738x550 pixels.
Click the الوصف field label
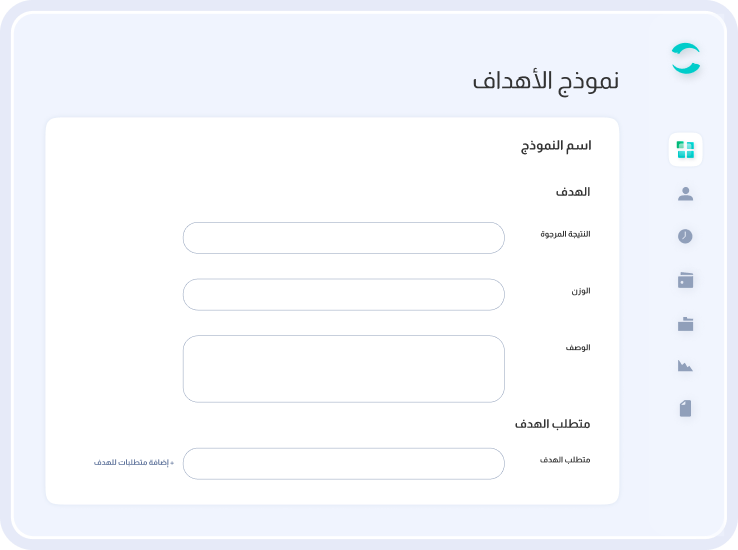[x=578, y=348]
